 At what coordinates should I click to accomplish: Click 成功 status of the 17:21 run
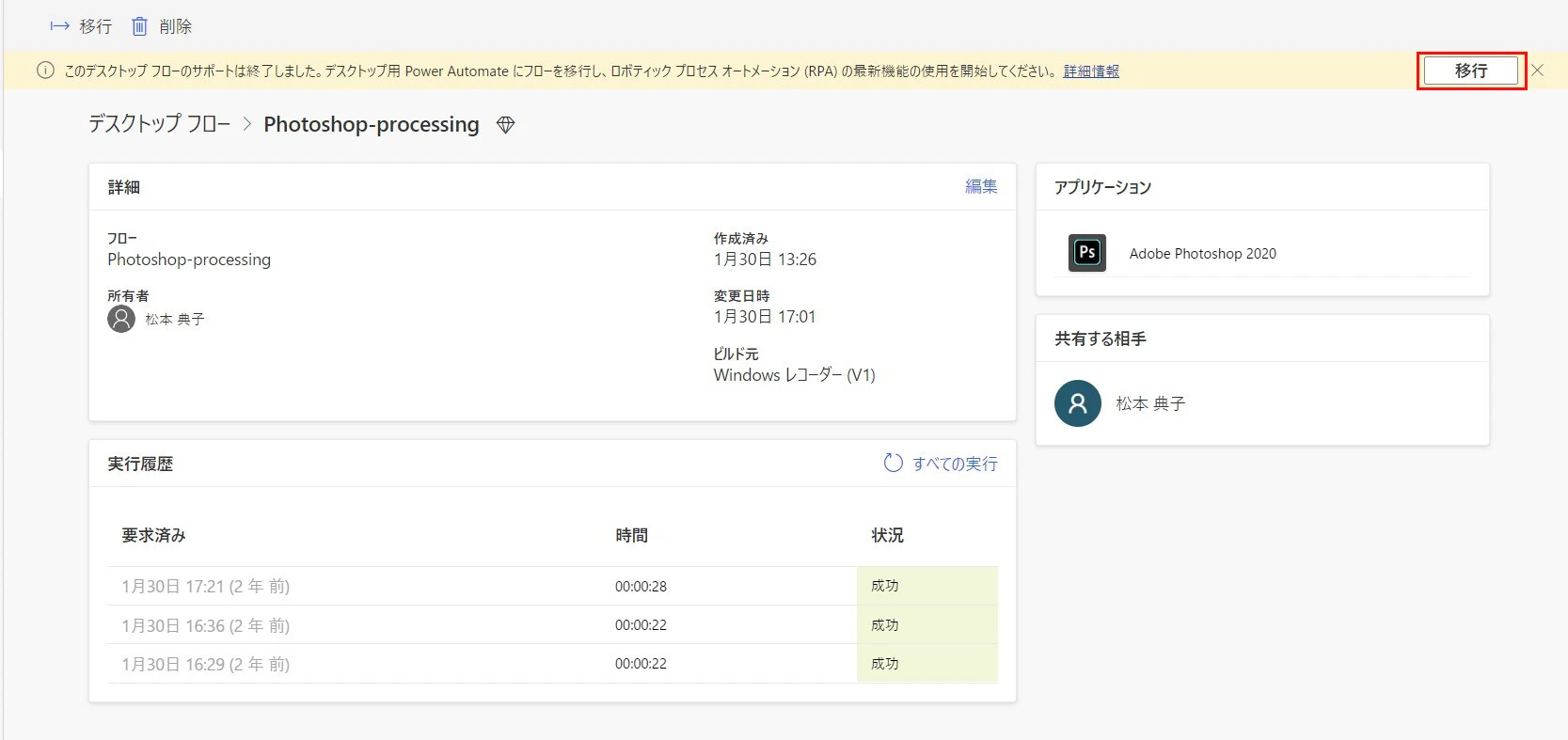click(885, 586)
